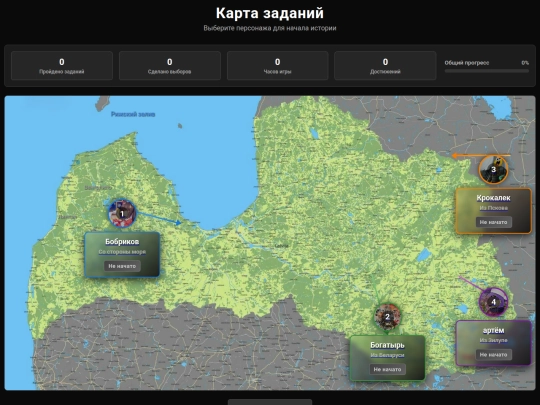The height and width of the screenshot is (405, 540).
Task: Click the 'Общий прогресс' progress bar
Action: click(x=487, y=71)
